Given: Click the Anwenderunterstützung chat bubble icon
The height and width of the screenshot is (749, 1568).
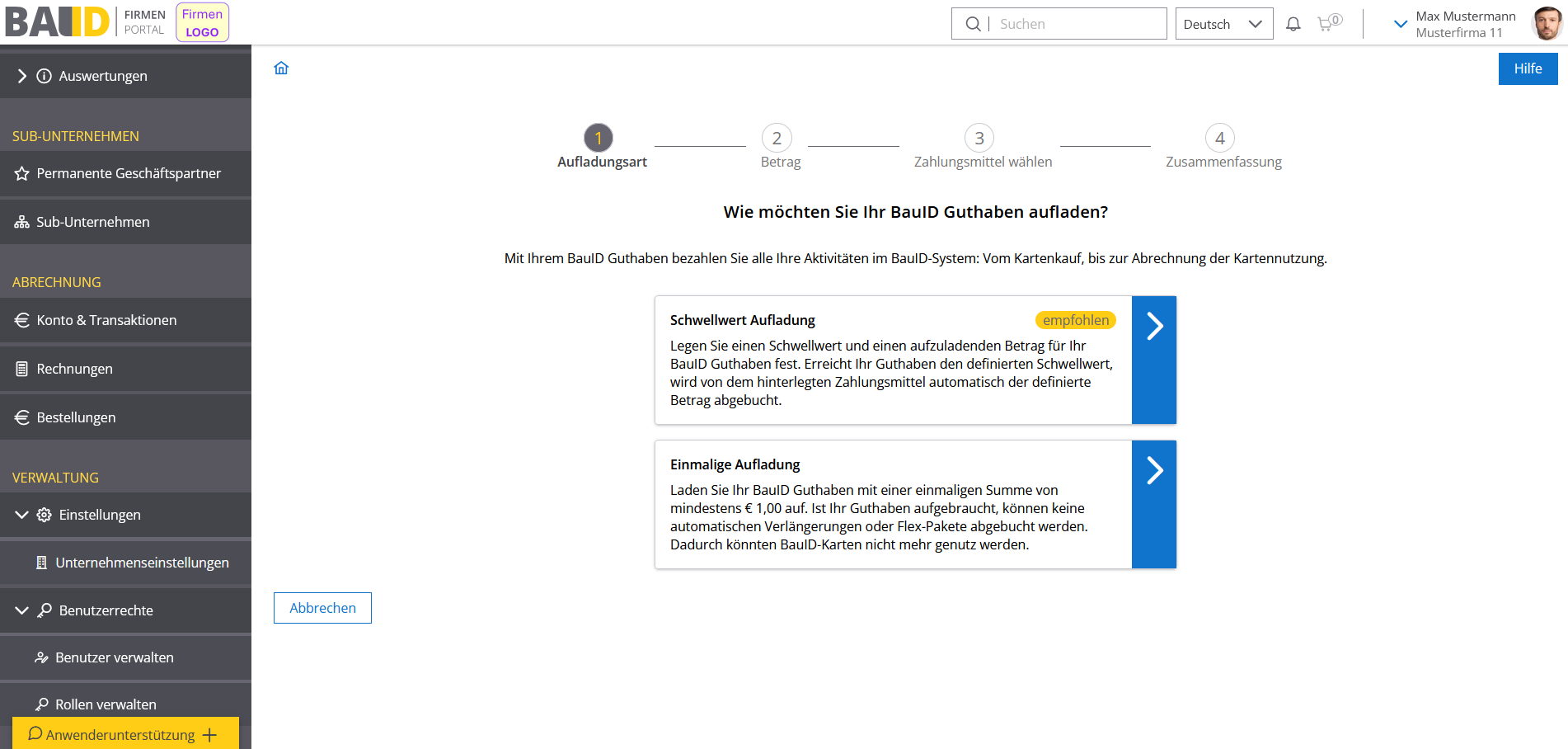Looking at the screenshot, I should pyautogui.click(x=35, y=734).
